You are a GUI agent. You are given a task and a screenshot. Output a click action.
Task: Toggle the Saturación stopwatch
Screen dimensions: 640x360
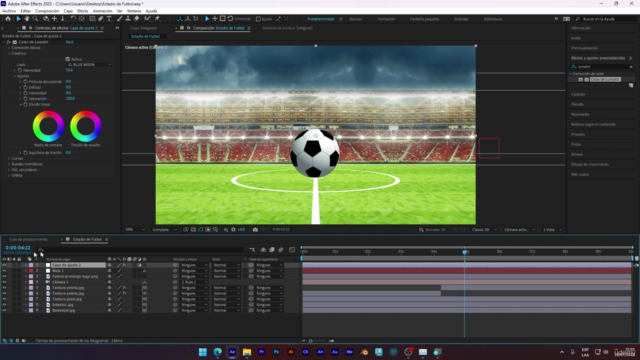tap(25, 98)
